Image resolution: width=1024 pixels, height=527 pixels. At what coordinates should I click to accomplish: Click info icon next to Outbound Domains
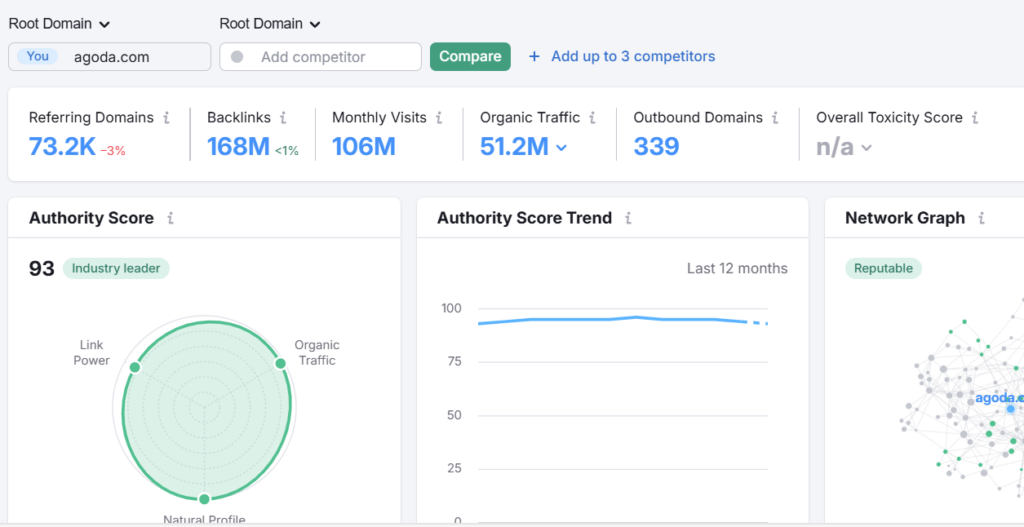775,118
